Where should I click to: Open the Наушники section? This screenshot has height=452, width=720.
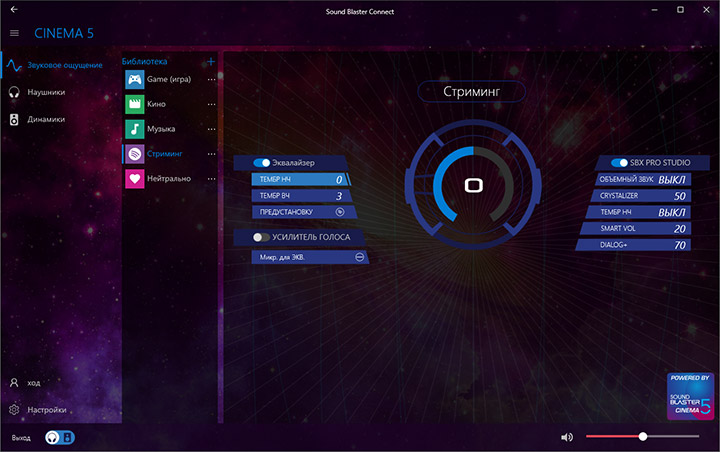(x=46, y=92)
